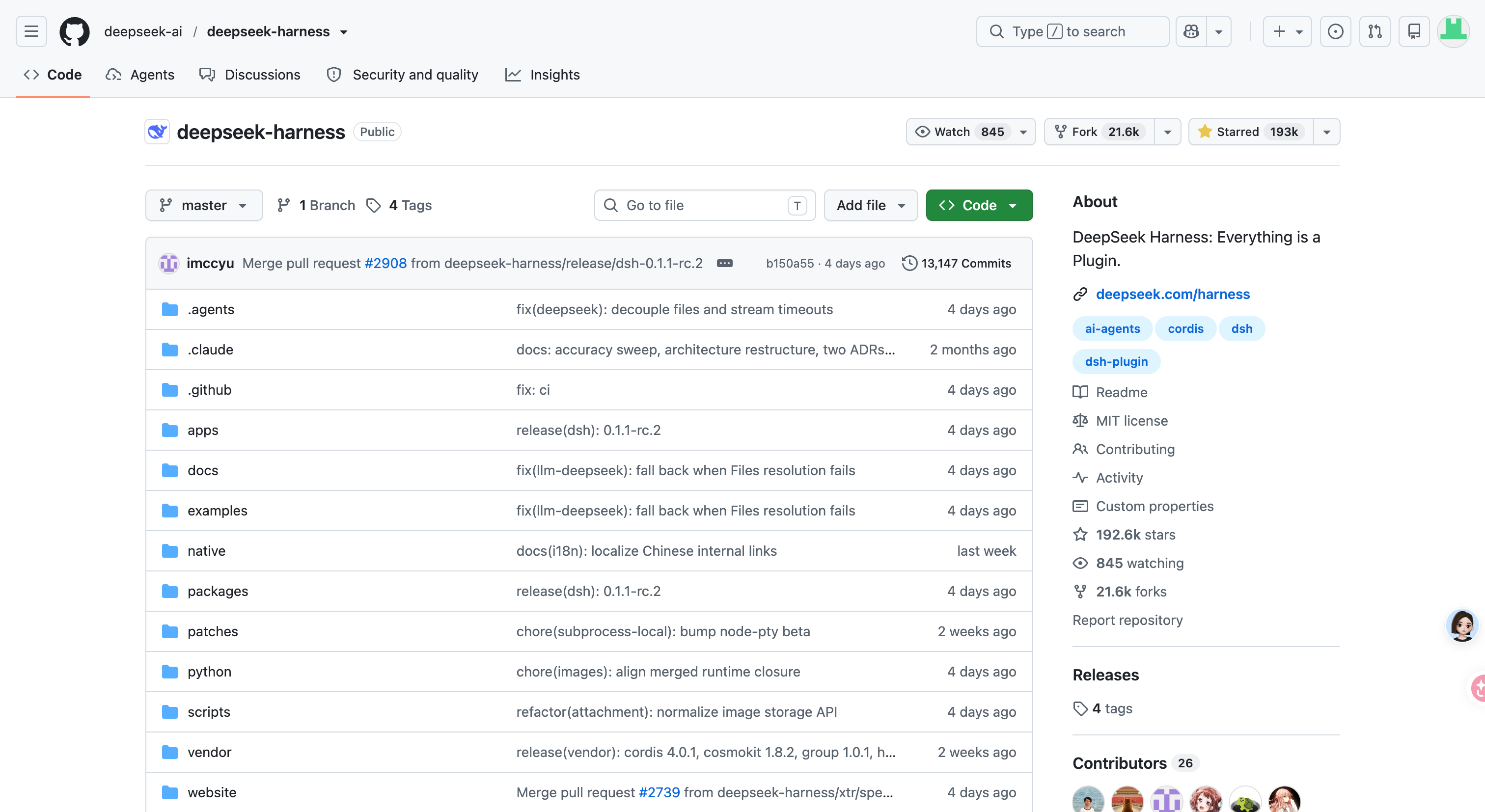Open commit 'fix: ci' message

[533, 390]
